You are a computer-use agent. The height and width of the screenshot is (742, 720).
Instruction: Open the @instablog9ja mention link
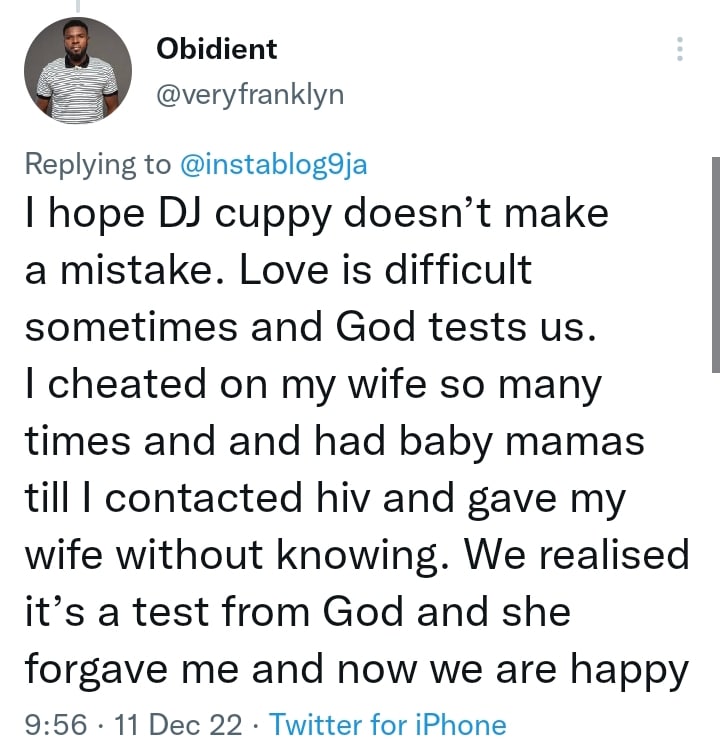(272, 164)
